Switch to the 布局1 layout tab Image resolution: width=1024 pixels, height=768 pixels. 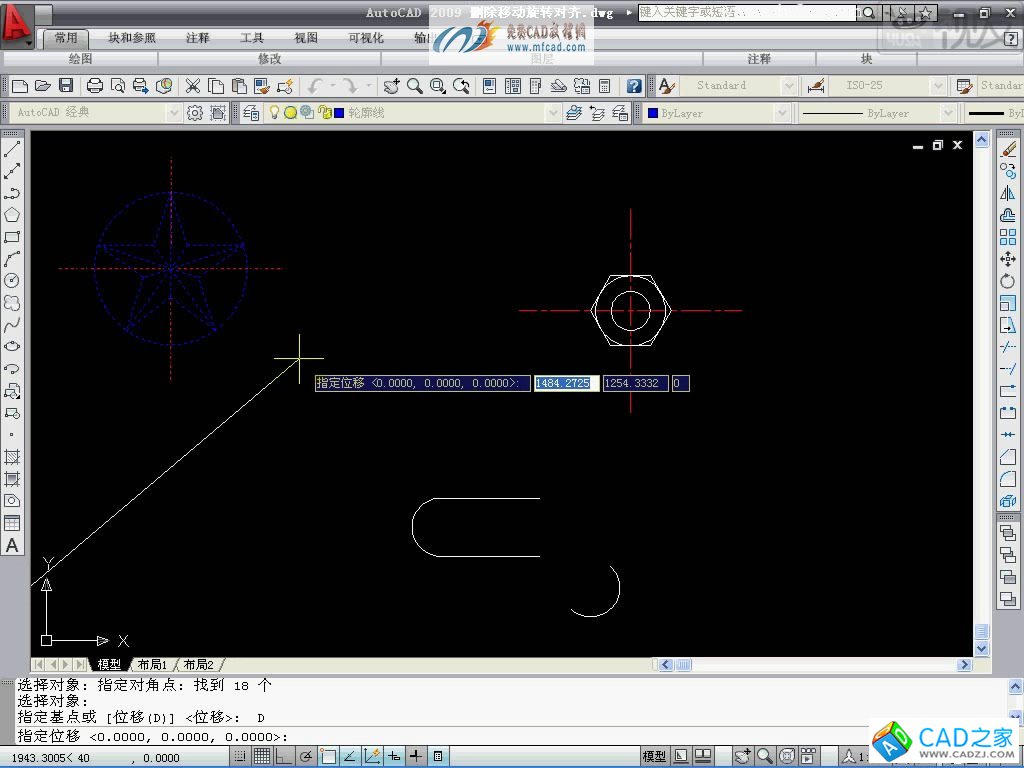pyautogui.click(x=152, y=665)
